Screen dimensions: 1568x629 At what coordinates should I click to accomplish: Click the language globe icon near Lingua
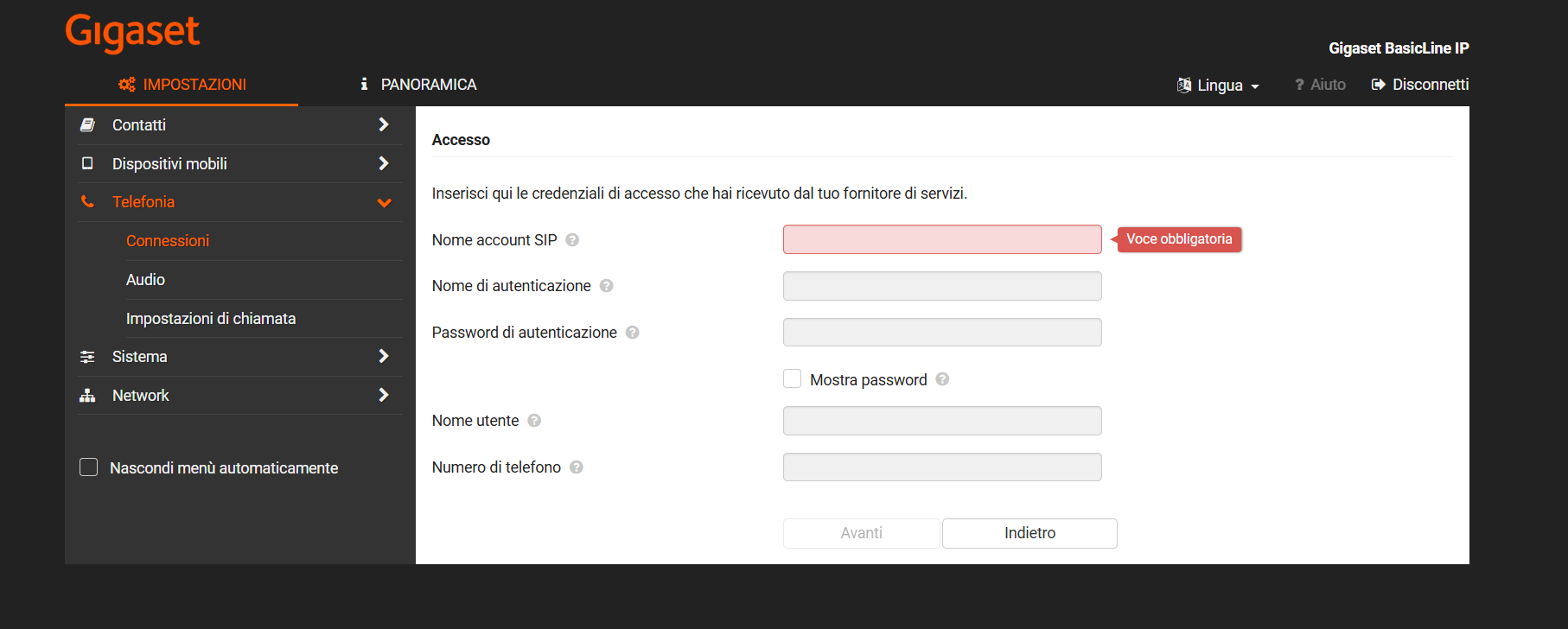pyautogui.click(x=1184, y=85)
